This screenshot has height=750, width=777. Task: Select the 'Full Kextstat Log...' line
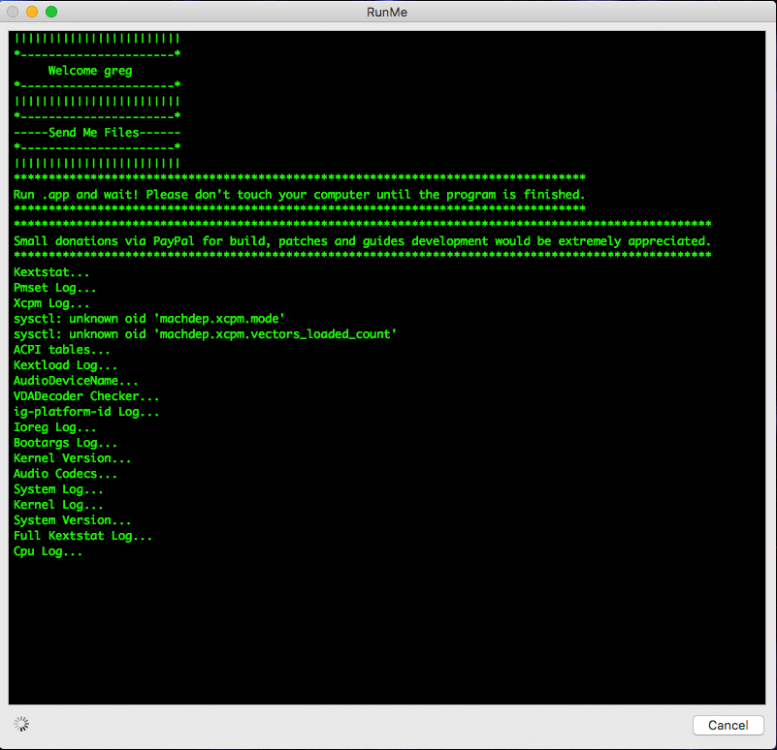pos(83,536)
